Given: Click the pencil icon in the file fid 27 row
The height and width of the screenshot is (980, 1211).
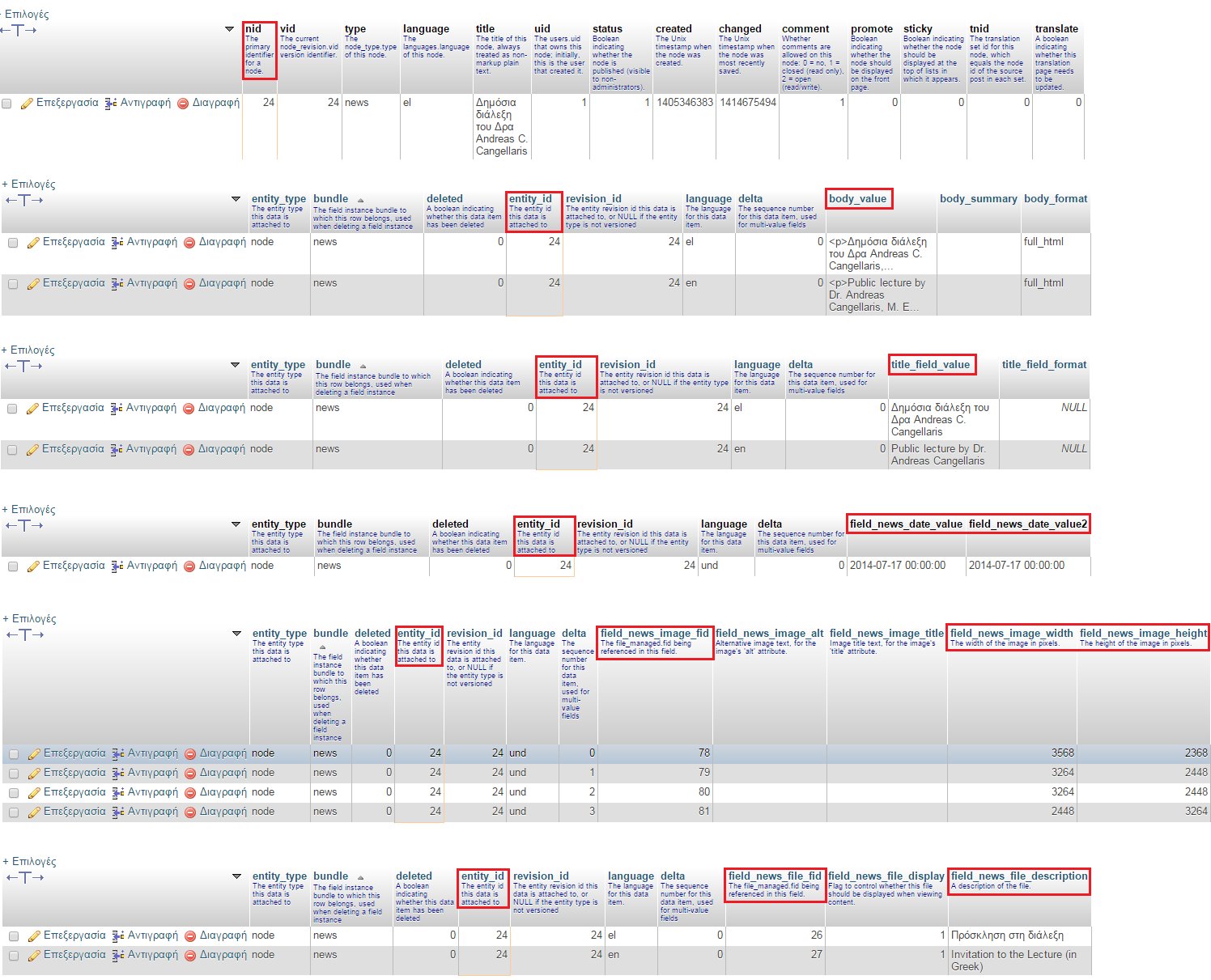Looking at the screenshot, I should pyautogui.click(x=34, y=956).
